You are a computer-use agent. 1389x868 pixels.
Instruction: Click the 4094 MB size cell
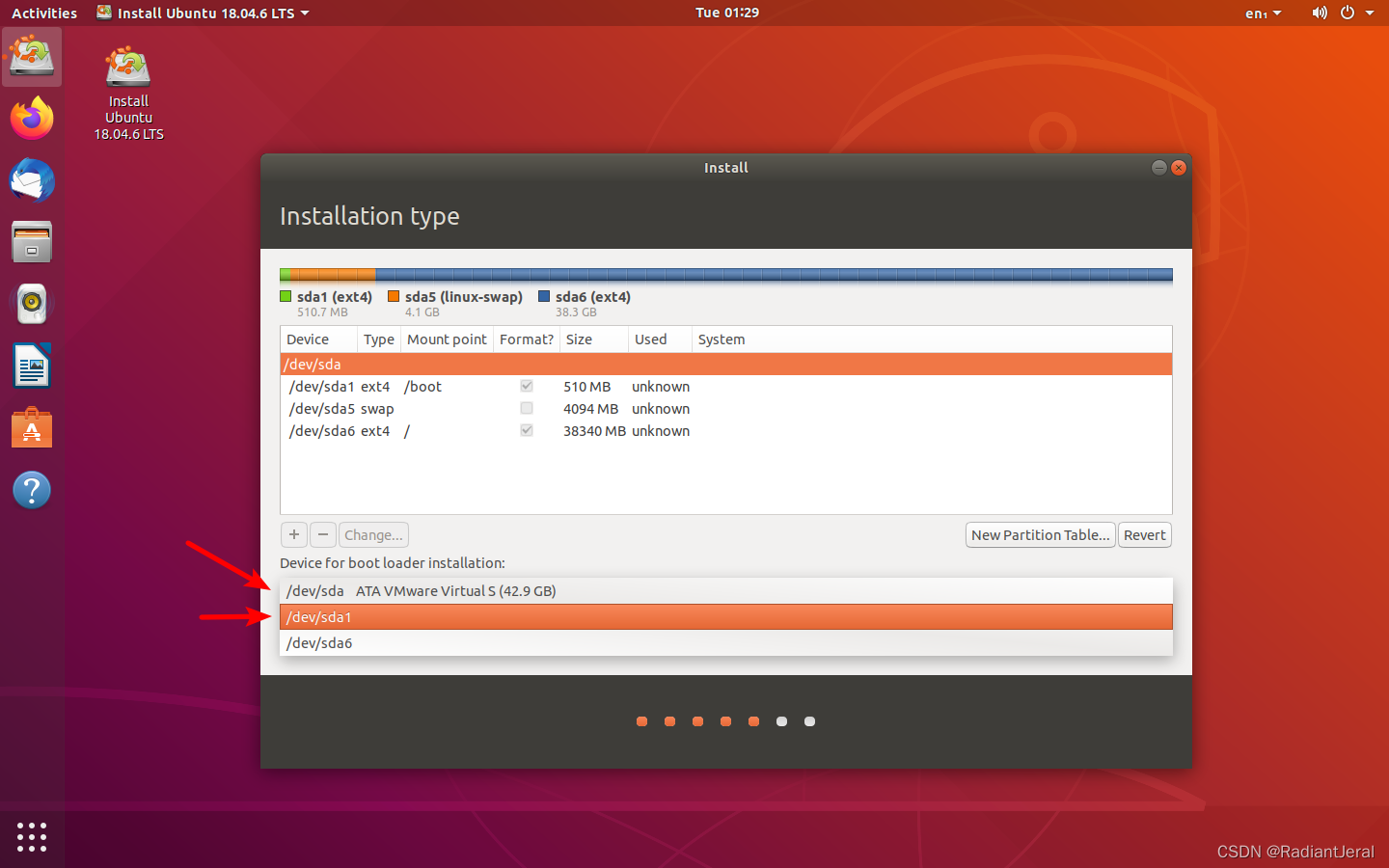pyautogui.click(x=591, y=408)
